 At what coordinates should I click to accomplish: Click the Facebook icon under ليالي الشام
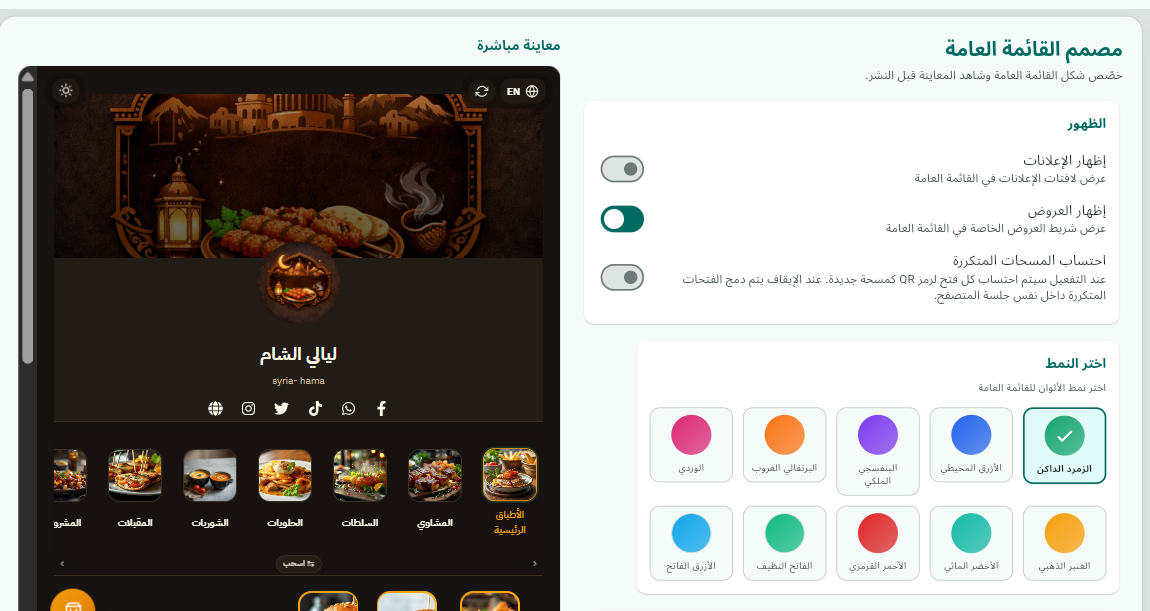pos(381,409)
